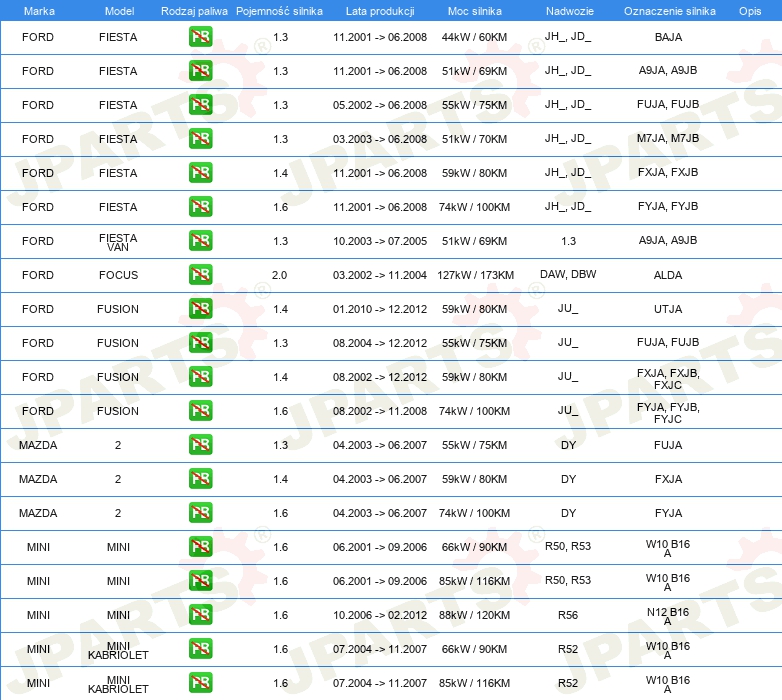
Task: Click fuel icon in Mini 85kW/116KM R50 row
Action: (200, 580)
